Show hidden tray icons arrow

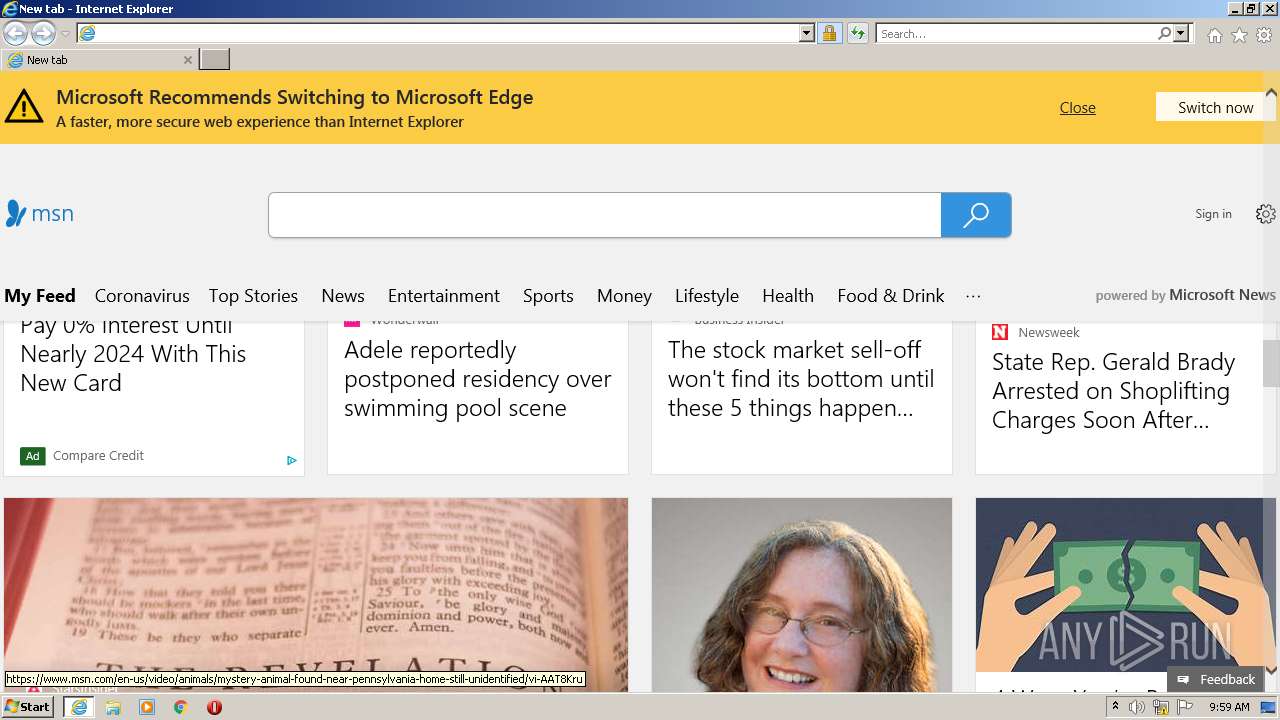pyautogui.click(x=1115, y=707)
